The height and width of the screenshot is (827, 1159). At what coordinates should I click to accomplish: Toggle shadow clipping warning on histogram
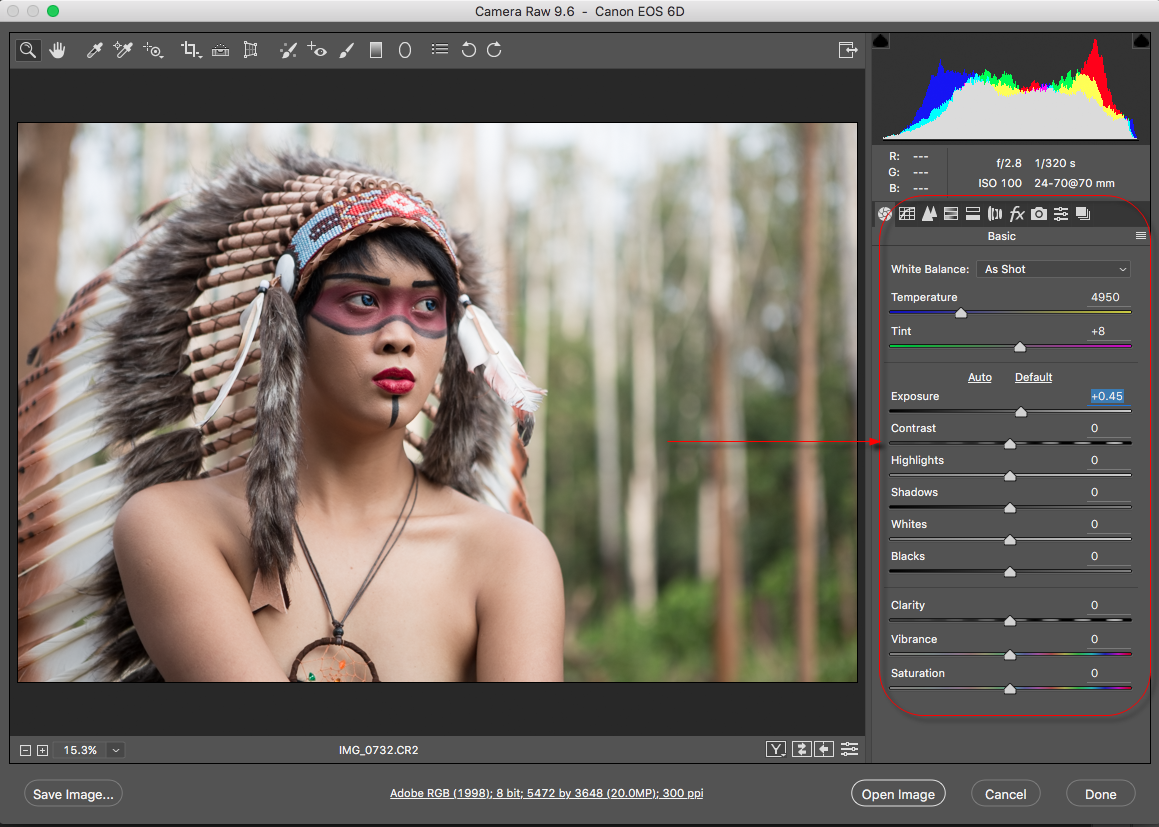tap(880, 40)
